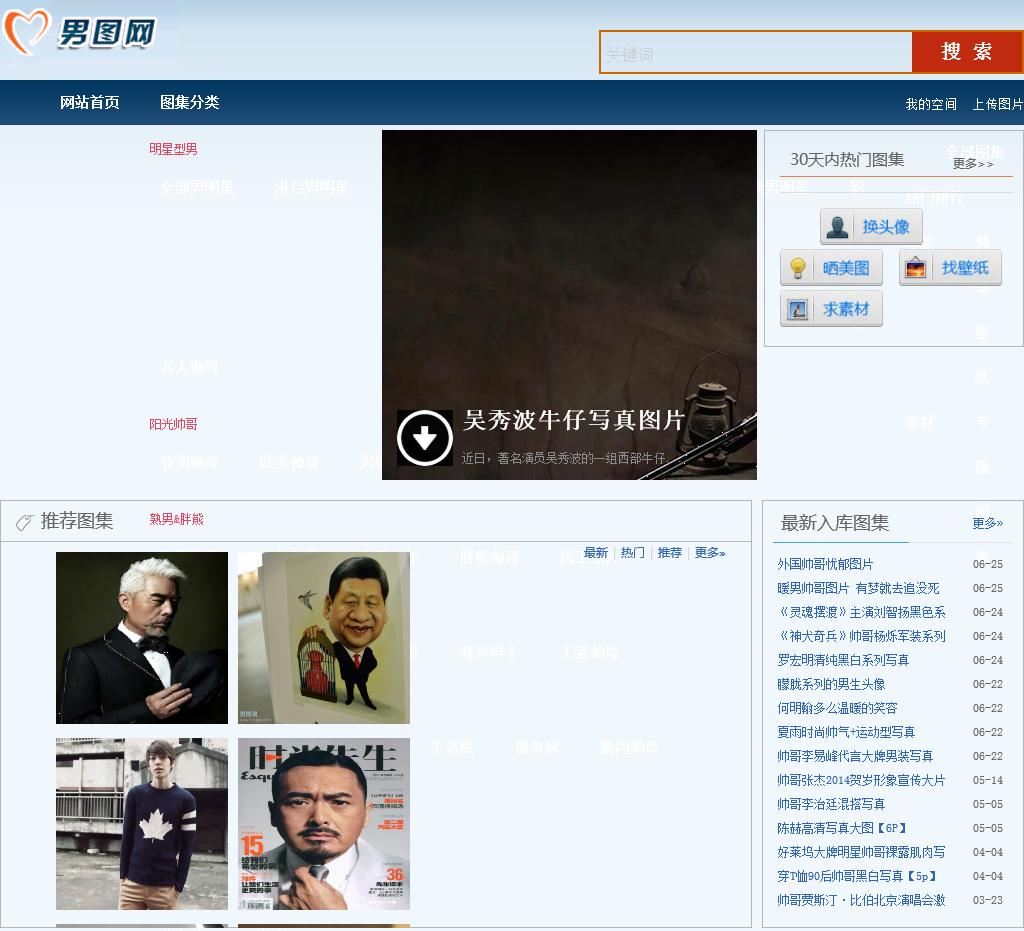Open 陈赫高清写真大图【6P】 entry

pyautogui.click(x=842, y=828)
